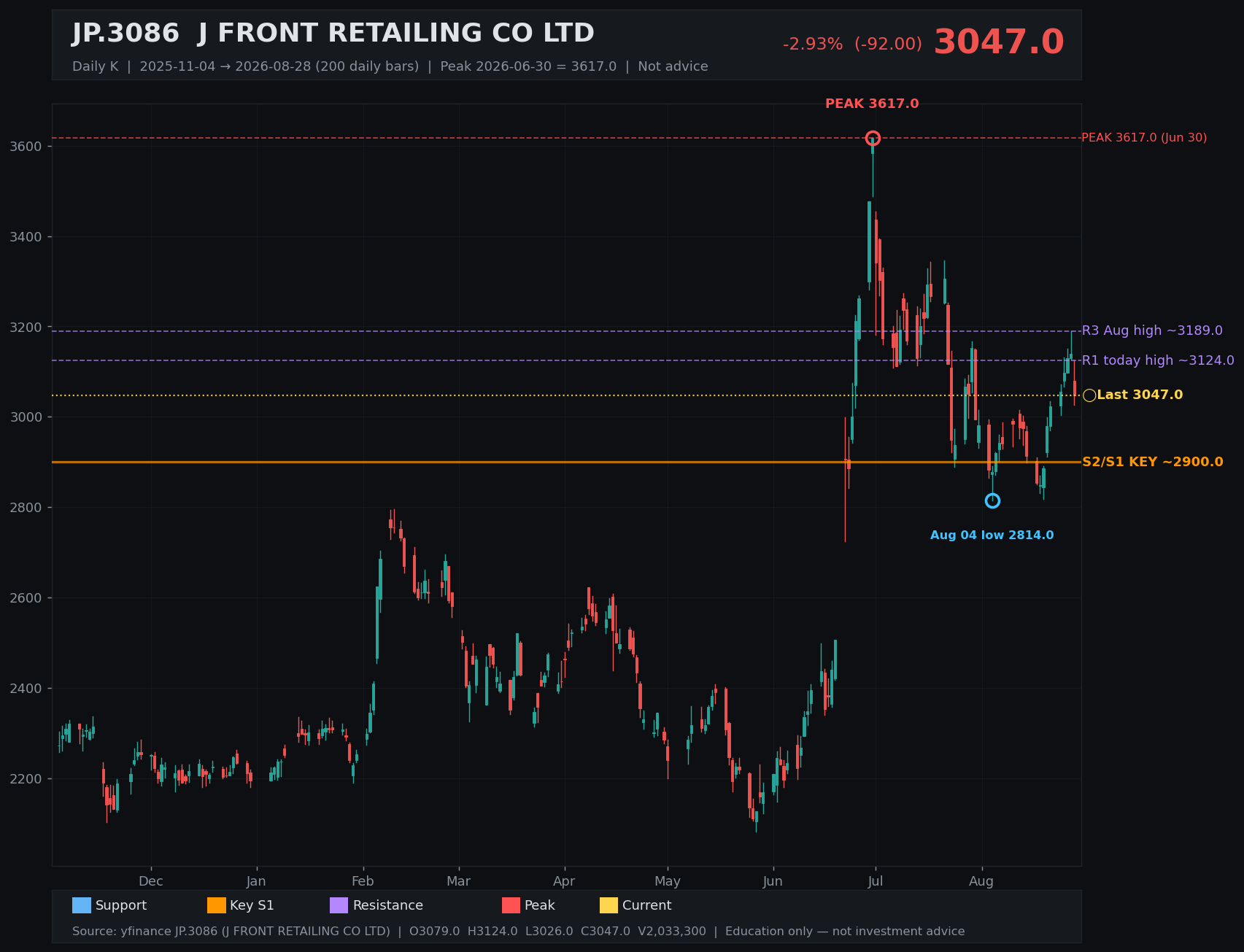
Task: Click the Jan x-axis label
Action: pyautogui.click(x=256, y=881)
